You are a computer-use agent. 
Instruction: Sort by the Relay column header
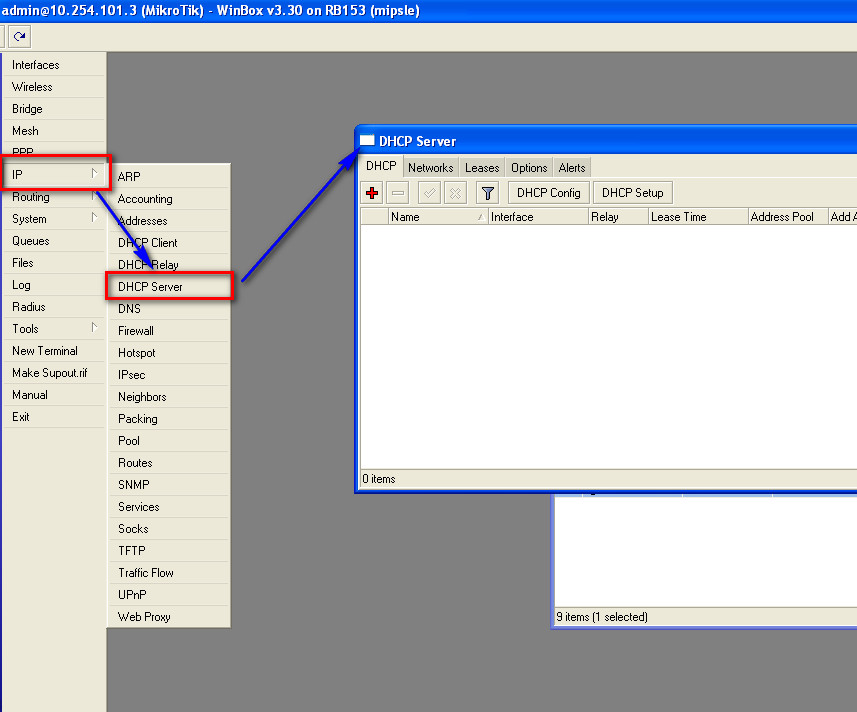tap(619, 217)
